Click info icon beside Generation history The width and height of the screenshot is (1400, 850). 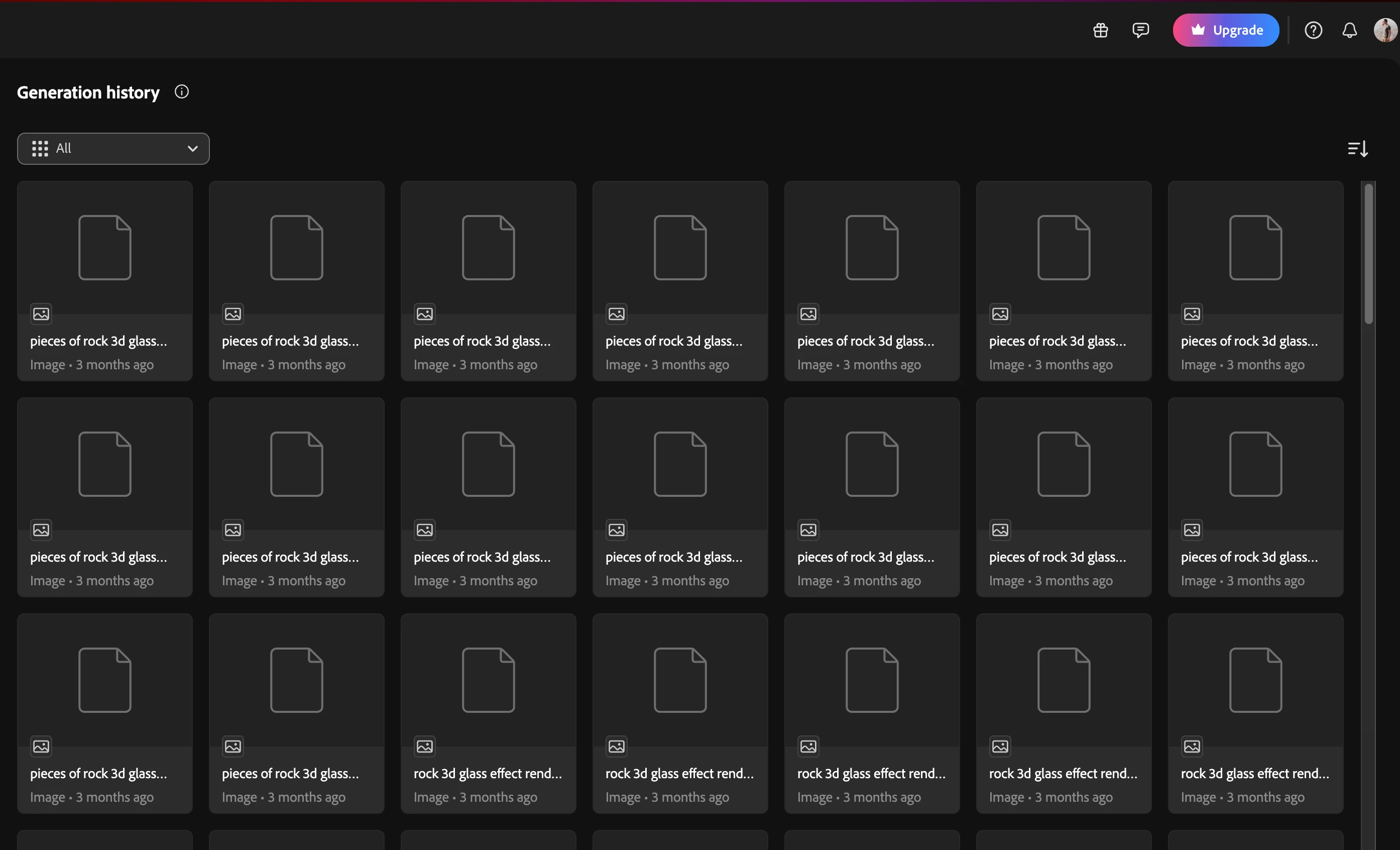tap(181, 91)
